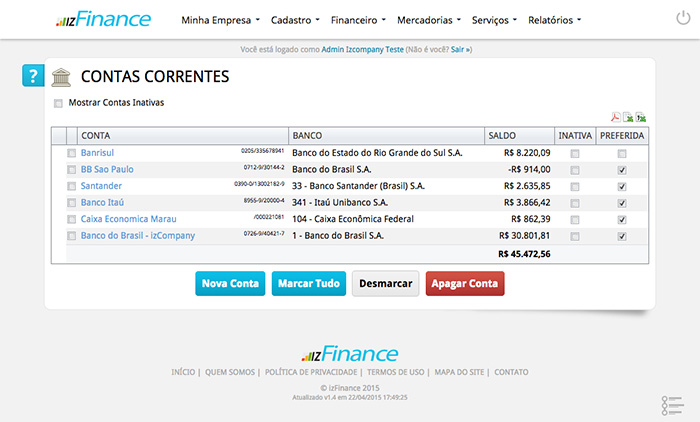This screenshot has width=700, height=422.
Task: Open the CONTATO footer link
Action: [x=511, y=372]
